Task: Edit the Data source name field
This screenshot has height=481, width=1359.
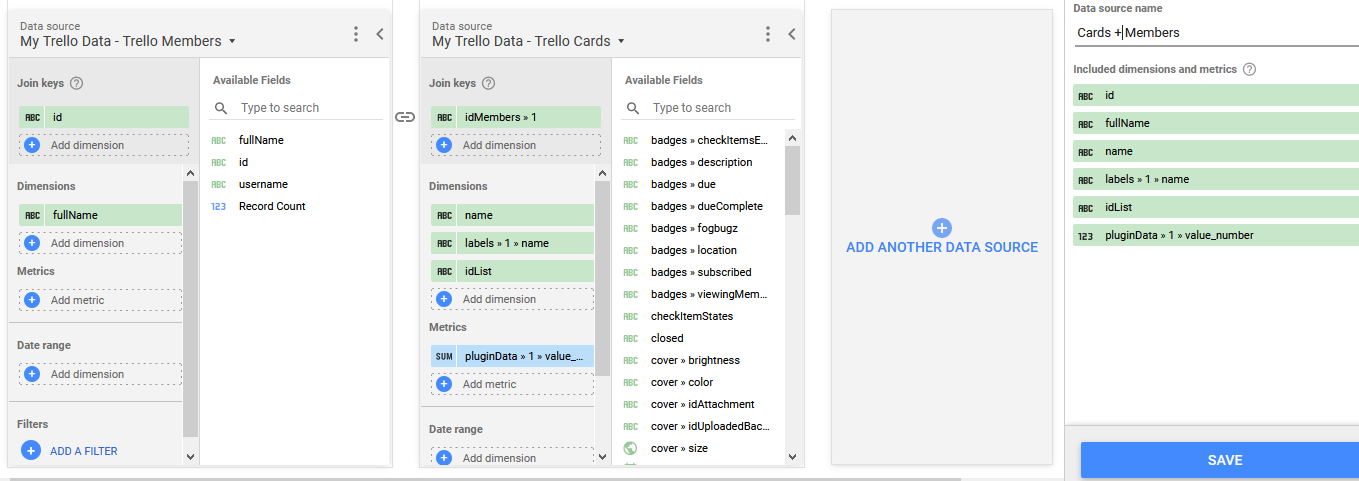Action: (1216, 33)
